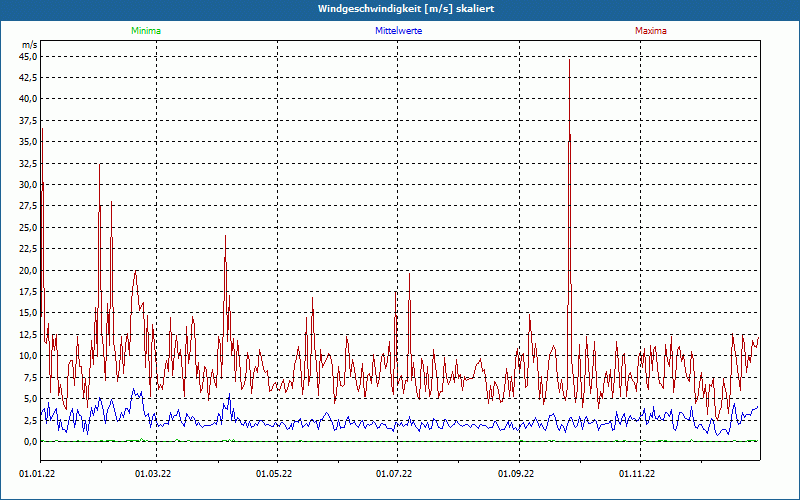Click the Windgeschwindigkeit chart title

tap(406, 9)
